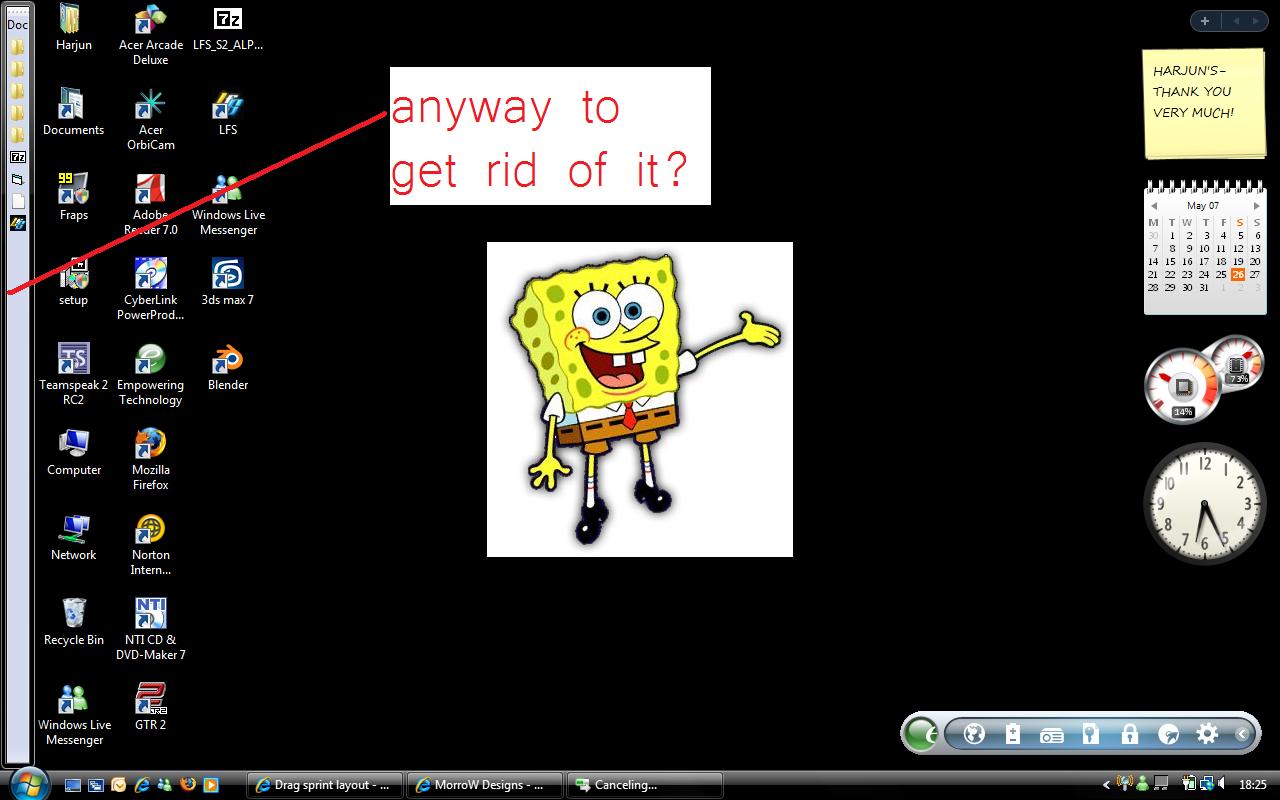Click Show Desktop in Quick Launch
The height and width of the screenshot is (800, 1280).
point(73,785)
